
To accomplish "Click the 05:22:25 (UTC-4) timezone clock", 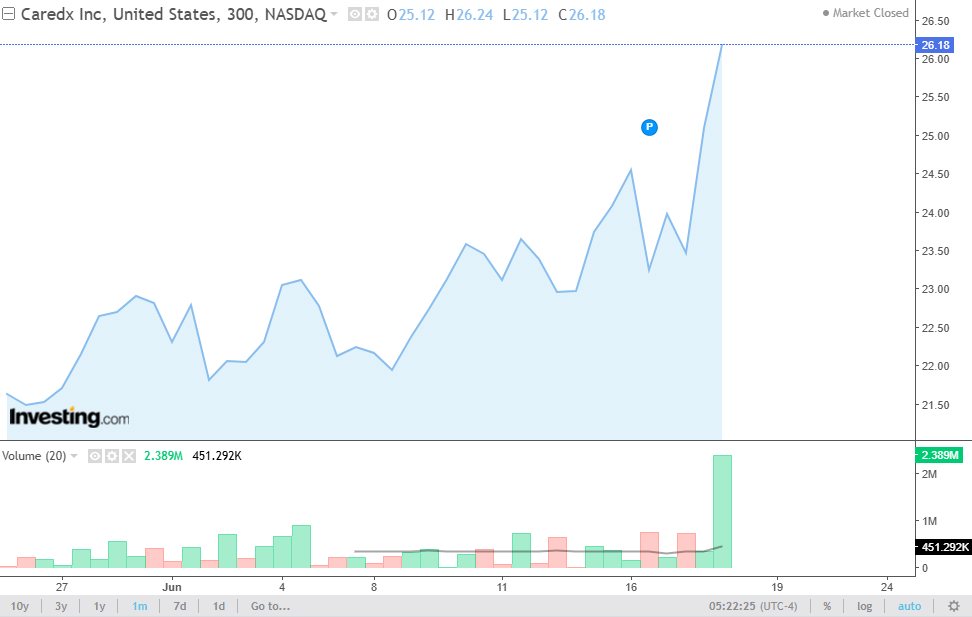I will 753,606.
